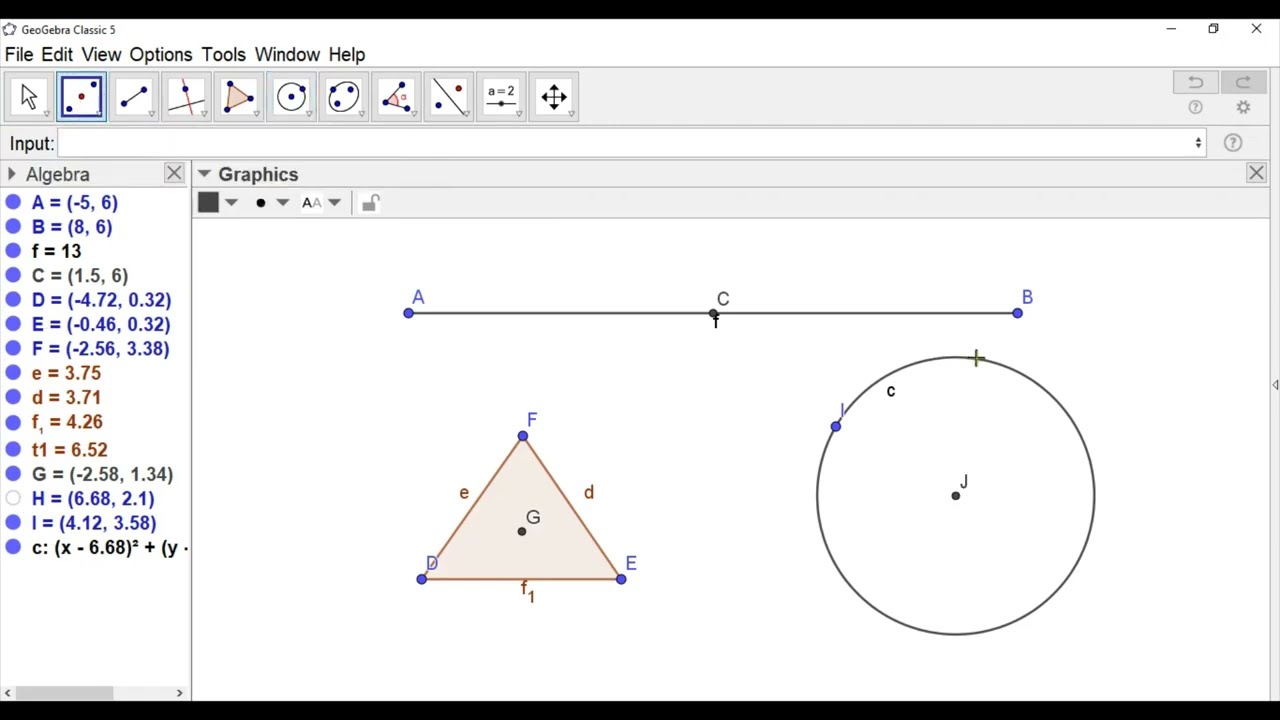Close the Algebra panel
1280x720 pixels.
click(x=174, y=174)
